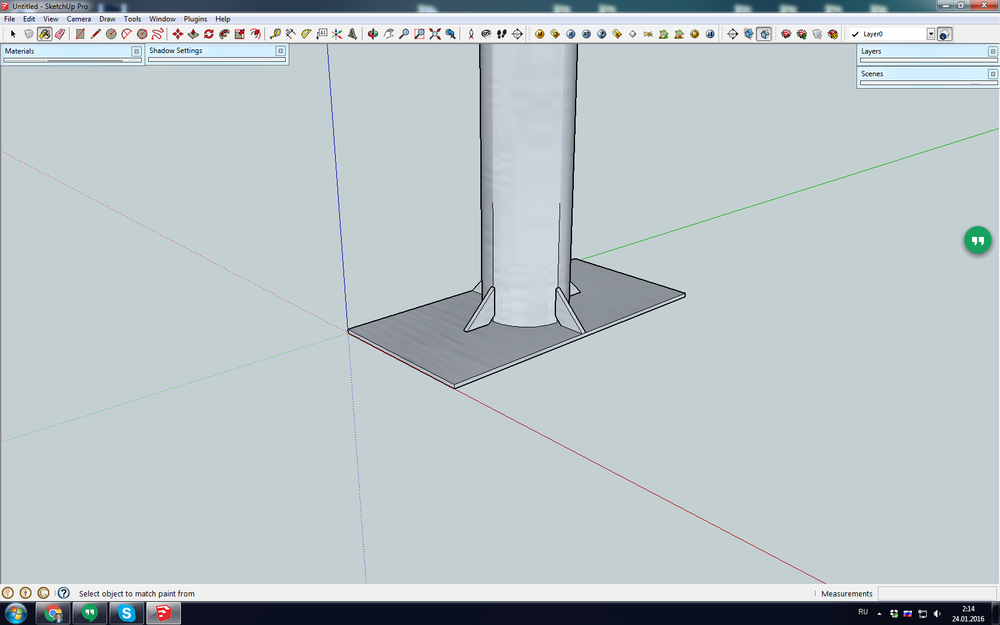Screen dimensions: 1000x625
Task: Select the arrow Select tool
Action: [x=13, y=34]
